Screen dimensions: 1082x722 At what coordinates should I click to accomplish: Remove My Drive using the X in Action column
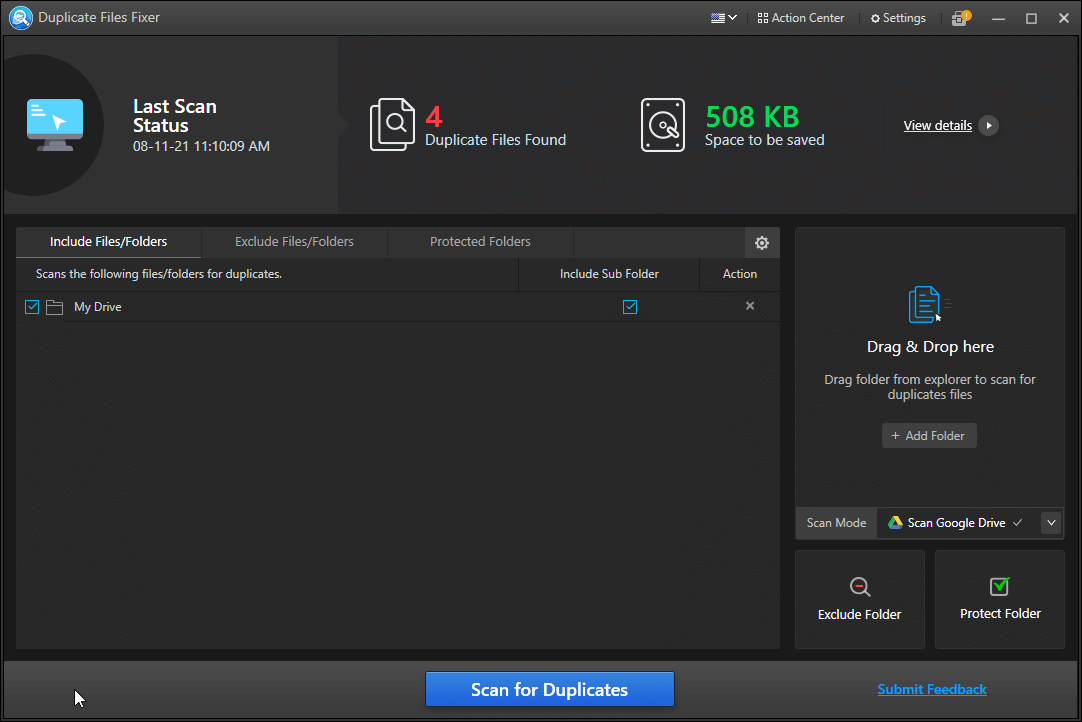coord(750,306)
